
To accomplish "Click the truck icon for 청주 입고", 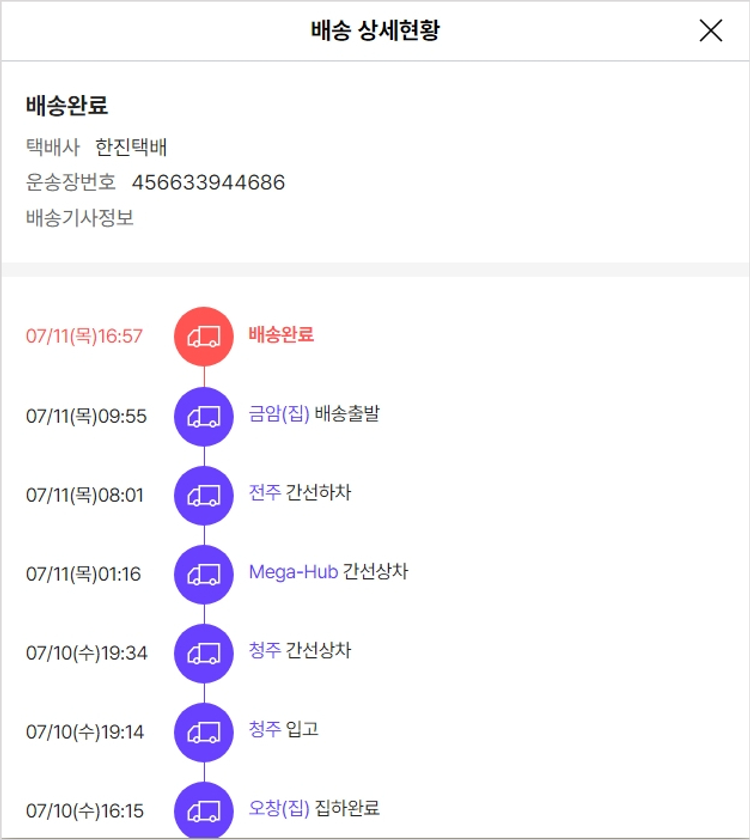I will tap(204, 732).
